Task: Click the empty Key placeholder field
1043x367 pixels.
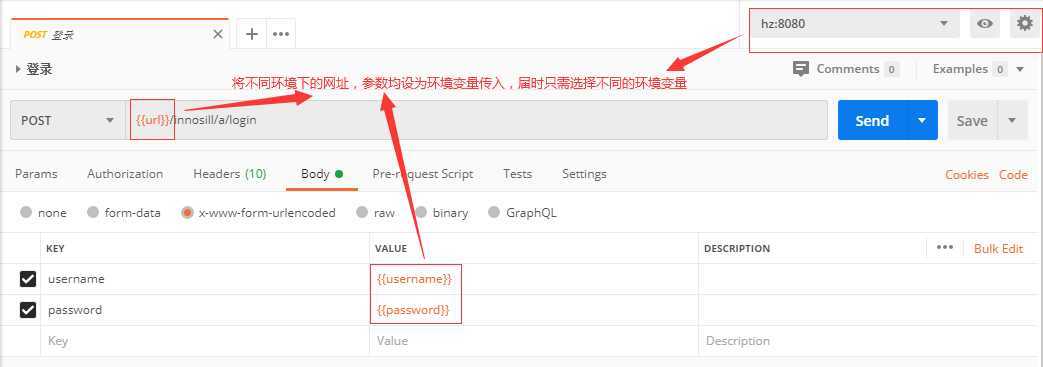Action: coord(205,340)
